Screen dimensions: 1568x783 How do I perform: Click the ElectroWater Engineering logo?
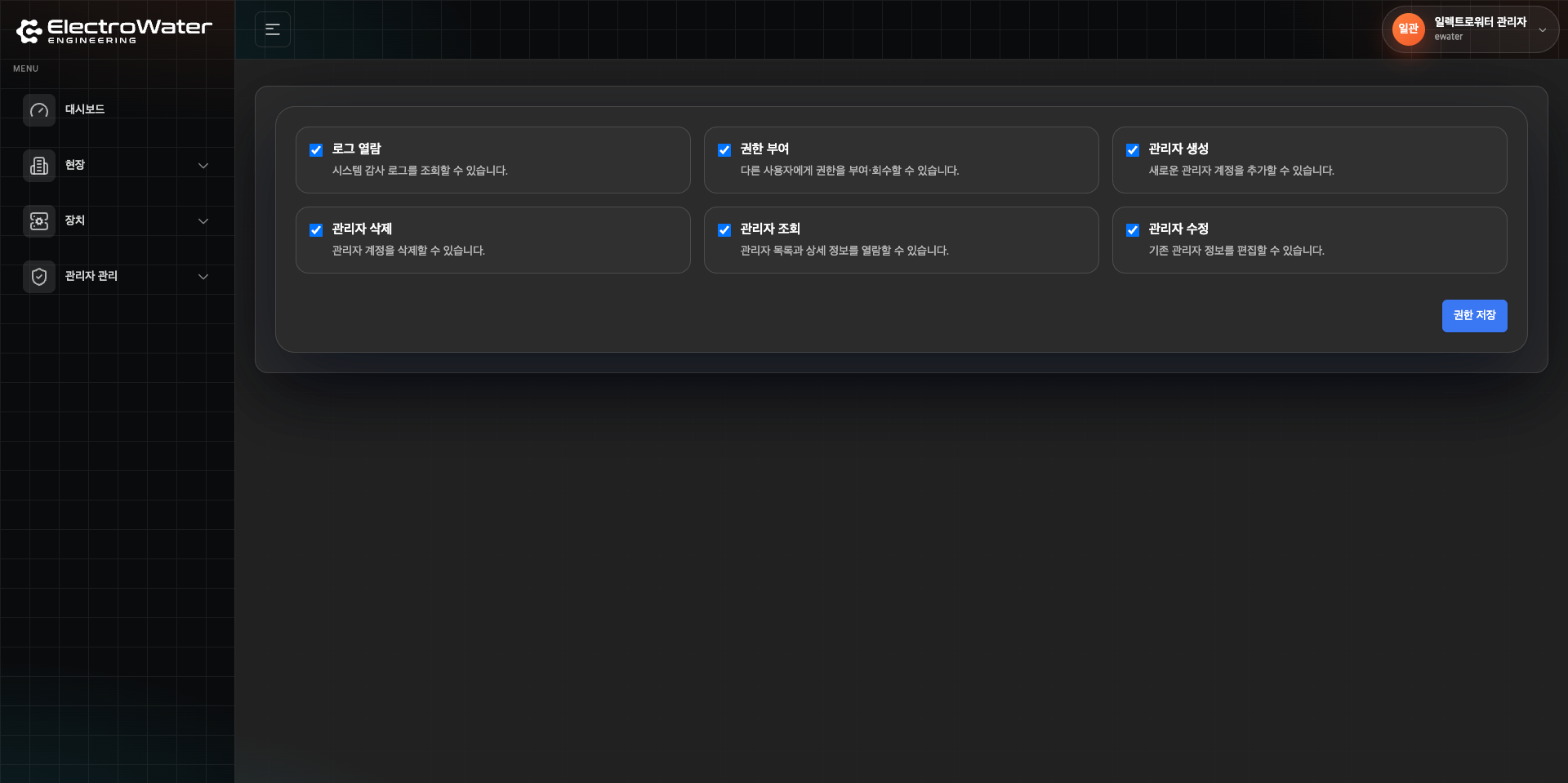click(x=114, y=31)
